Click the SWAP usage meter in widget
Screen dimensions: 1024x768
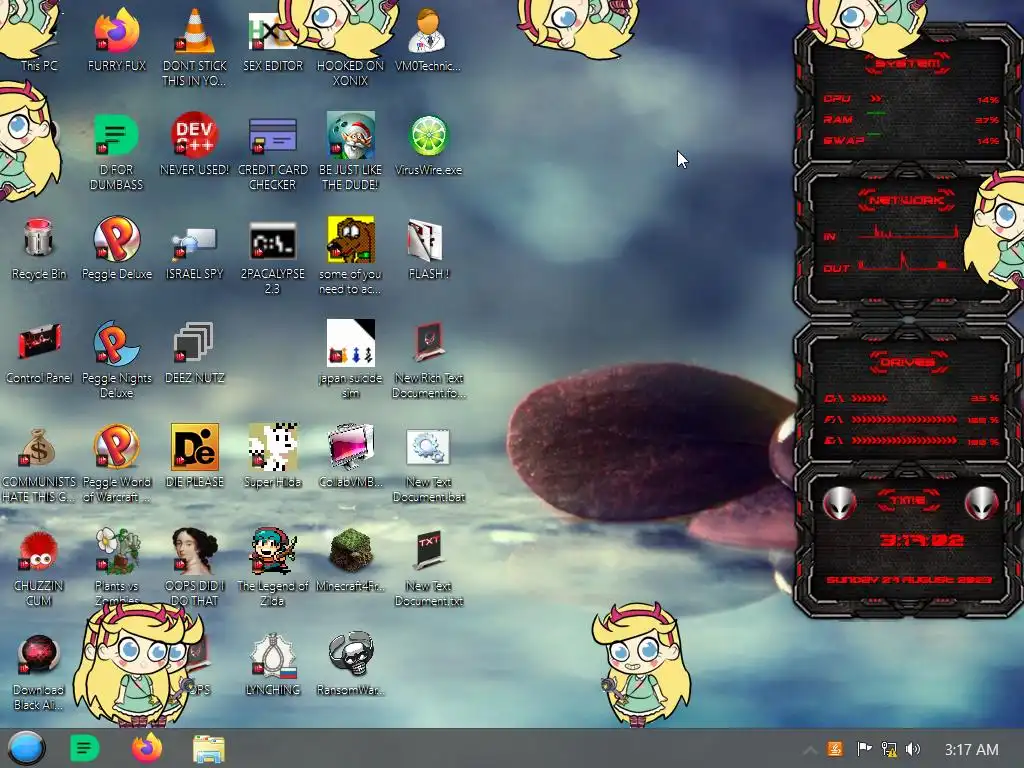[911, 140]
